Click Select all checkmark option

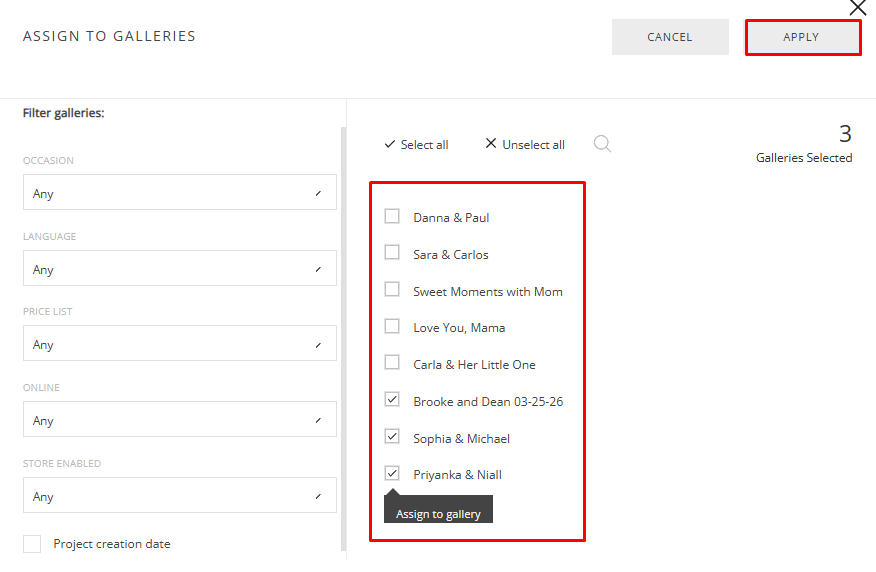tap(416, 144)
